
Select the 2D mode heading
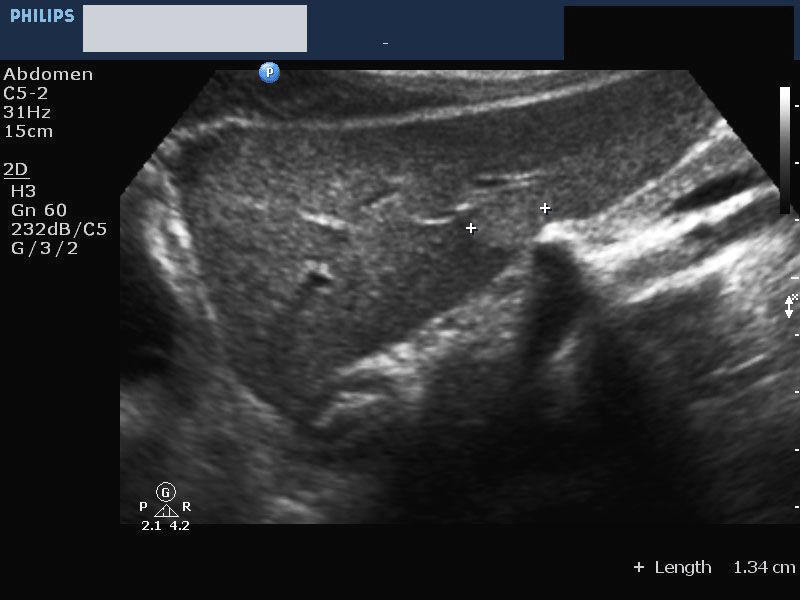tap(15, 167)
